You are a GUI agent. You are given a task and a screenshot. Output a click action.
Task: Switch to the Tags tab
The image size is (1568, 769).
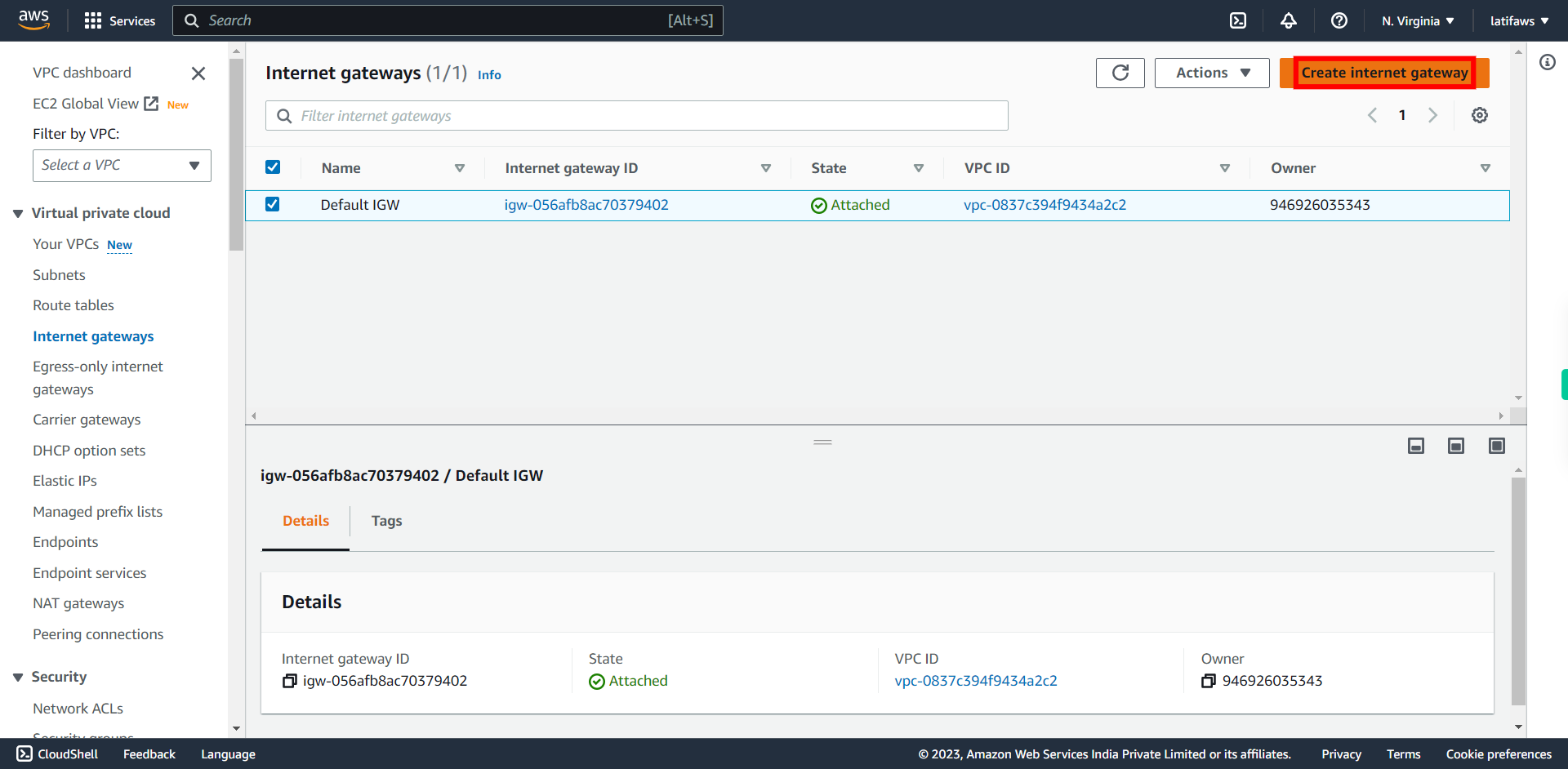point(386,521)
